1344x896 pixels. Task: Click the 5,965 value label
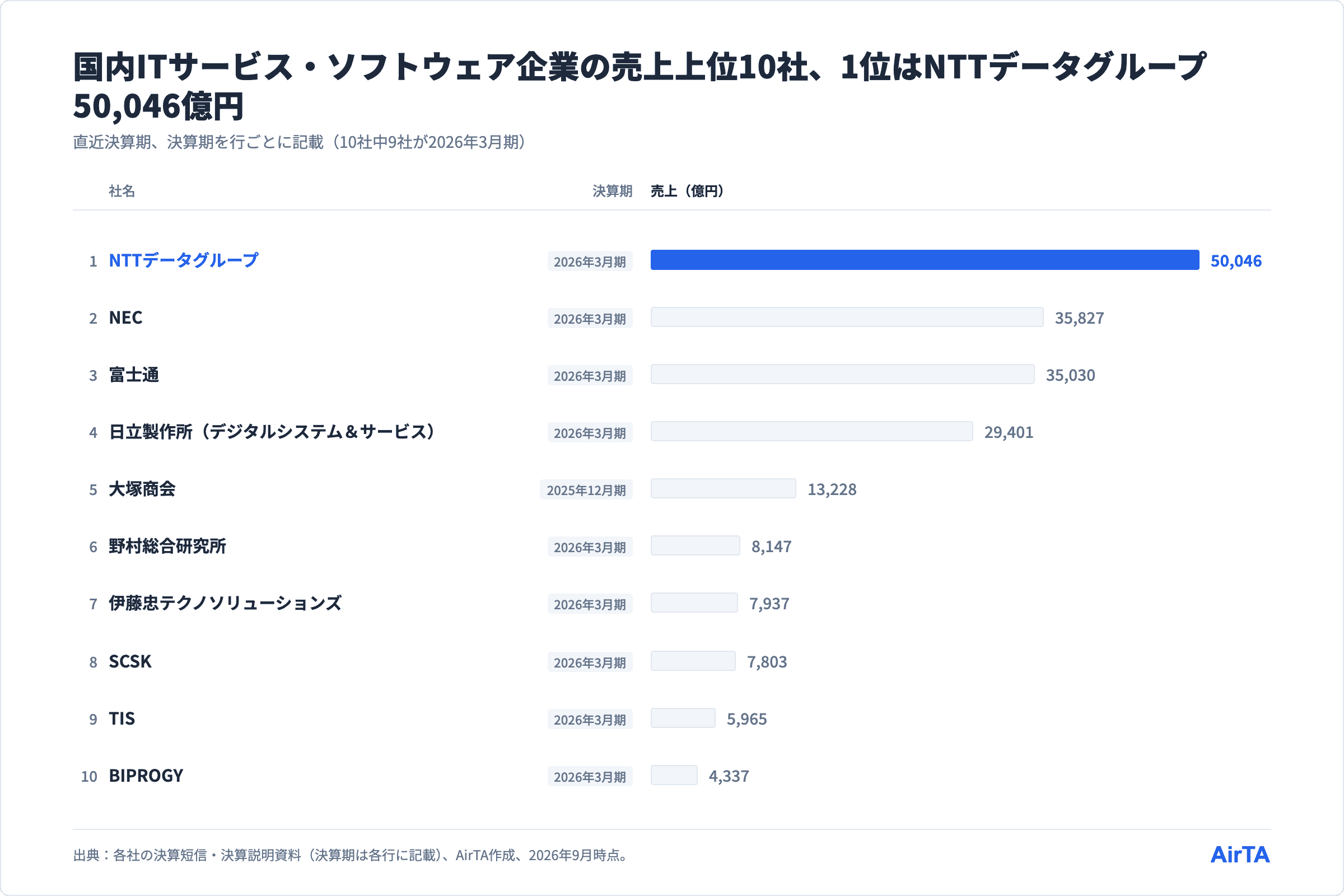point(746,720)
